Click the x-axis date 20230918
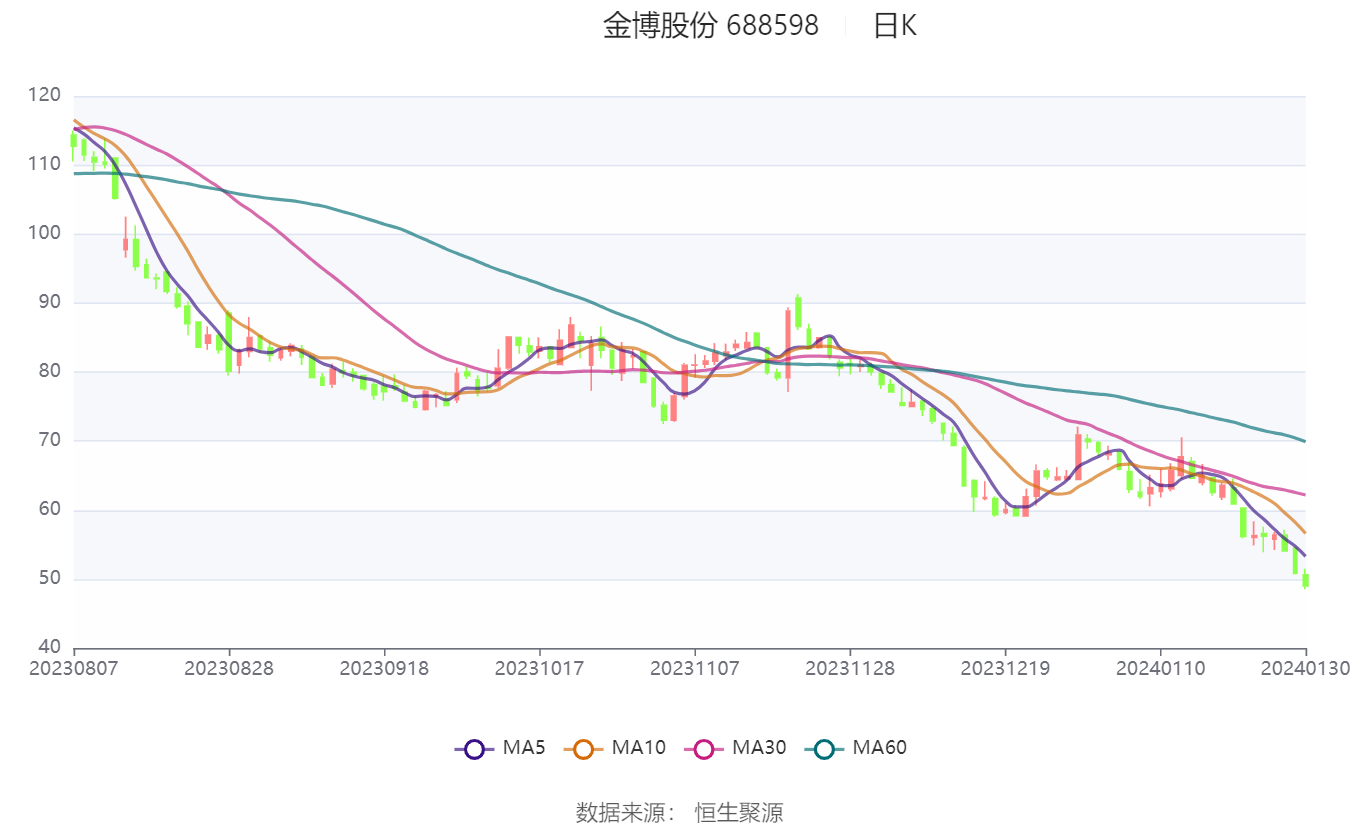The height and width of the screenshot is (828, 1360). click(x=384, y=668)
